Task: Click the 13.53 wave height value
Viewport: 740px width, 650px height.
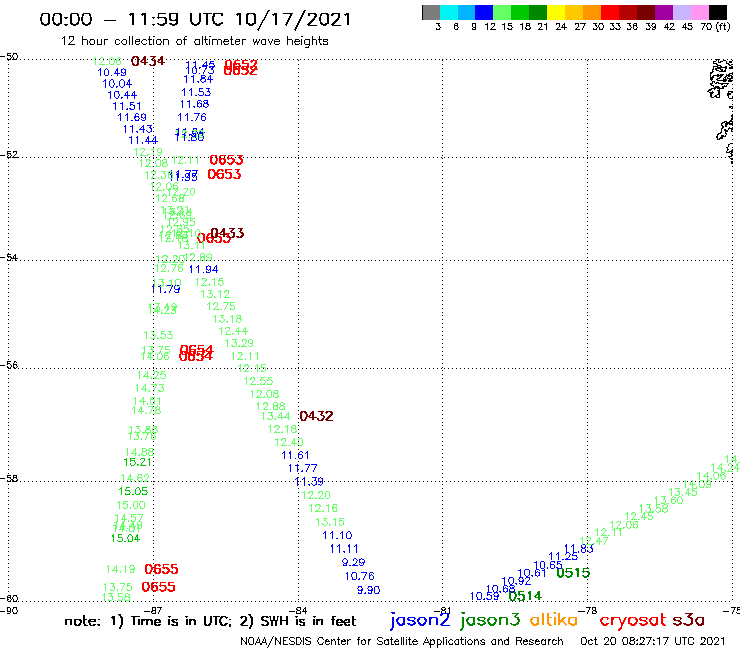Action: click(159, 335)
